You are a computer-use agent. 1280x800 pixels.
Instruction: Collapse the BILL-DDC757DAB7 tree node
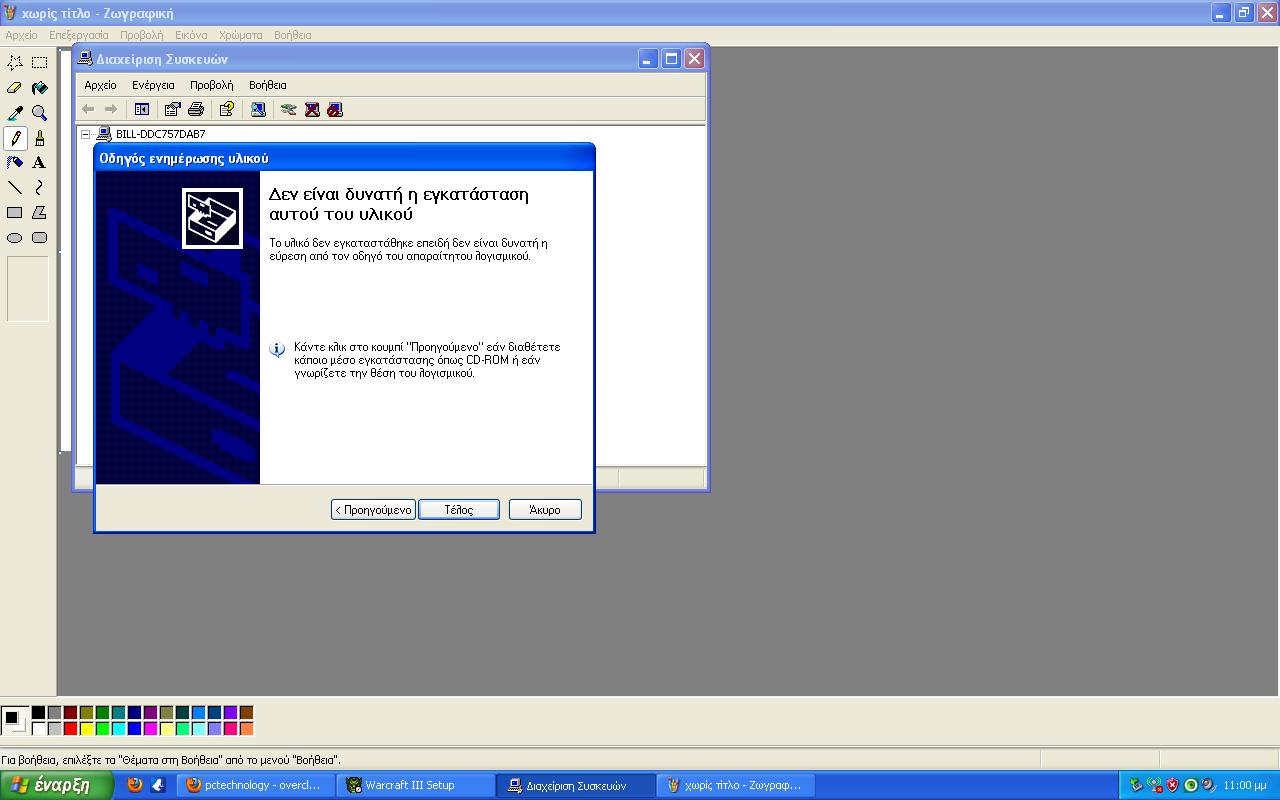pos(86,134)
